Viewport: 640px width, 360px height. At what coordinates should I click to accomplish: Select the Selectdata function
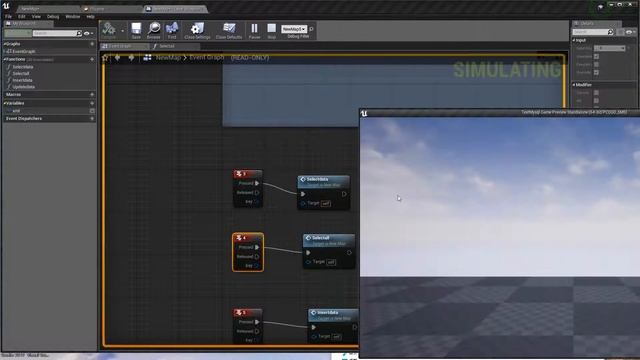click(22, 67)
